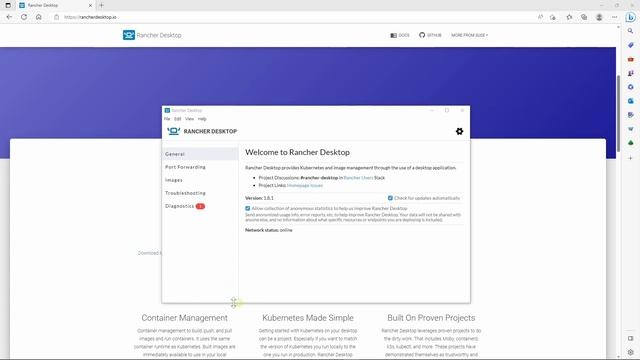The width and height of the screenshot is (640, 360).
Task: Toggle anonymous statistics collection checkbox
Action: pyautogui.click(x=247, y=208)
